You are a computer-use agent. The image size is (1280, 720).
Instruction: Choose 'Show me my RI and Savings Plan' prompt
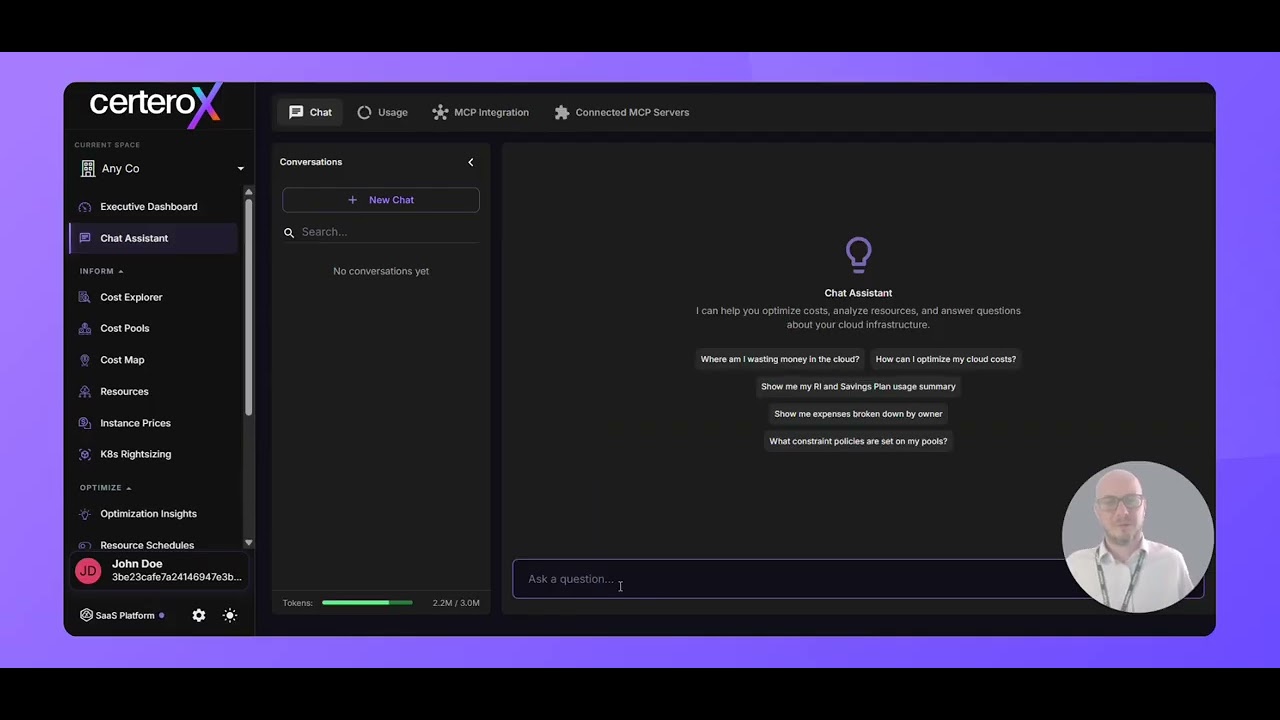click(858, 386)
